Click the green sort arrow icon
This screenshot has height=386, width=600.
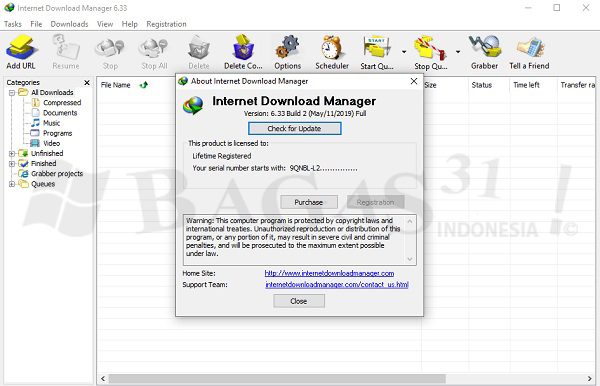pos(144,85)
